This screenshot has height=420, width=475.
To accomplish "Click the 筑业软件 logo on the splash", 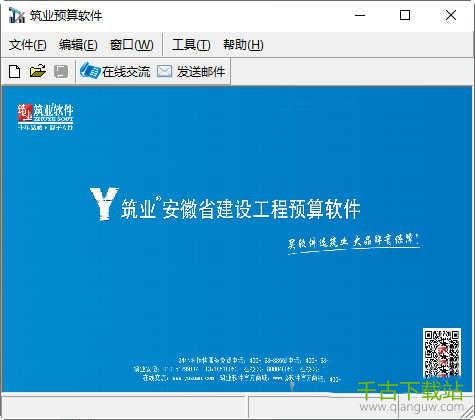I will (45, 117).
